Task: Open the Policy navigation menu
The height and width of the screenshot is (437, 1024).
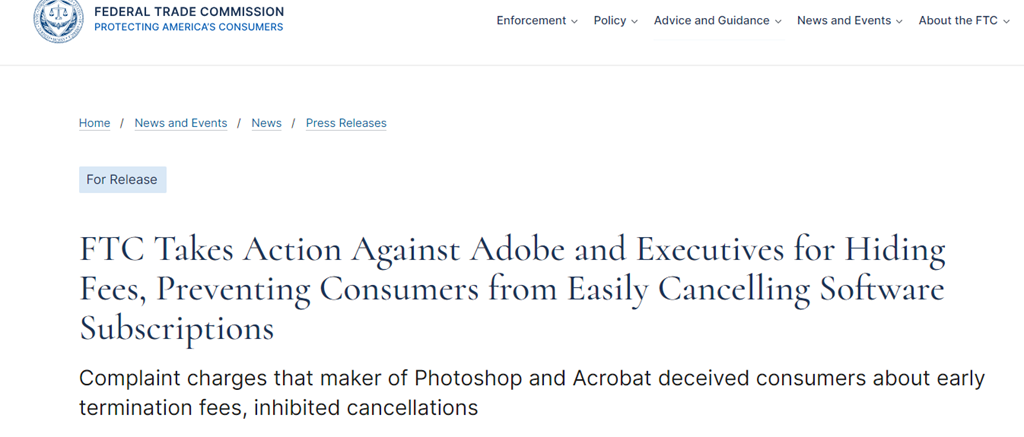Action: click(609, 20)
